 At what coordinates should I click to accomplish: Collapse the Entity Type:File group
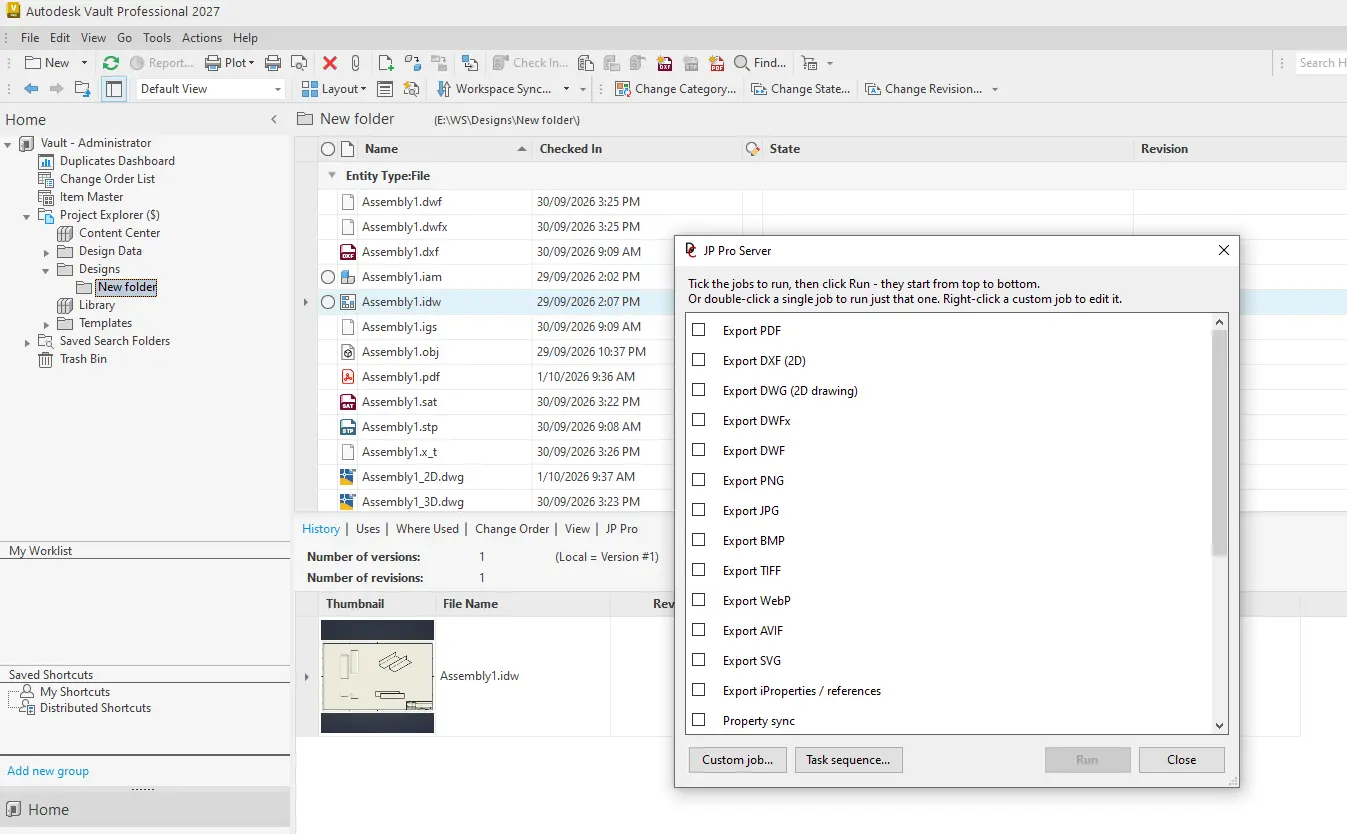[x=332, y=176]
